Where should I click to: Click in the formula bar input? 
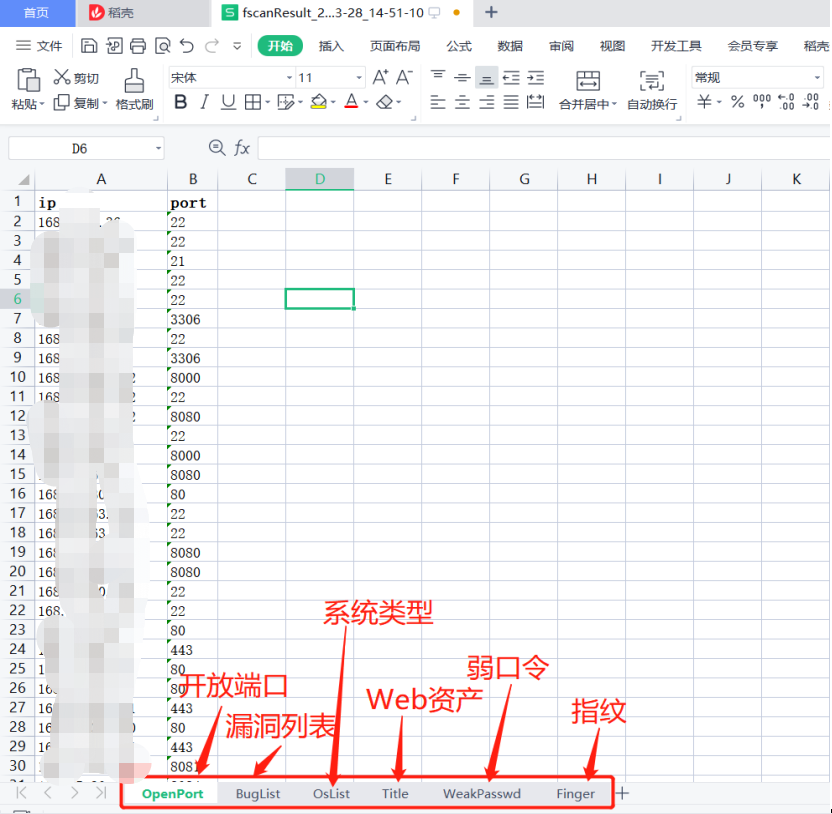pos(544,148)
